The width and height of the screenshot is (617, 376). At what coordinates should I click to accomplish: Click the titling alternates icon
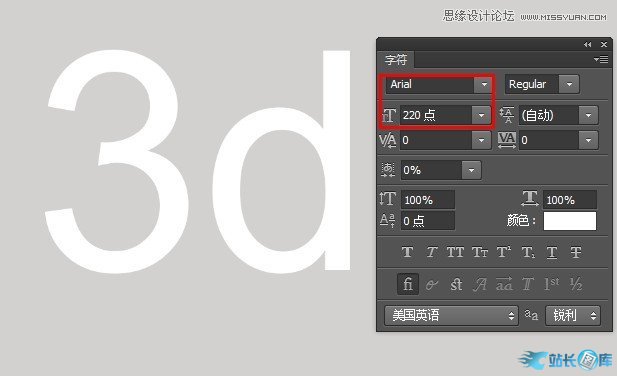pyautogui.click(x=528, y=284)
